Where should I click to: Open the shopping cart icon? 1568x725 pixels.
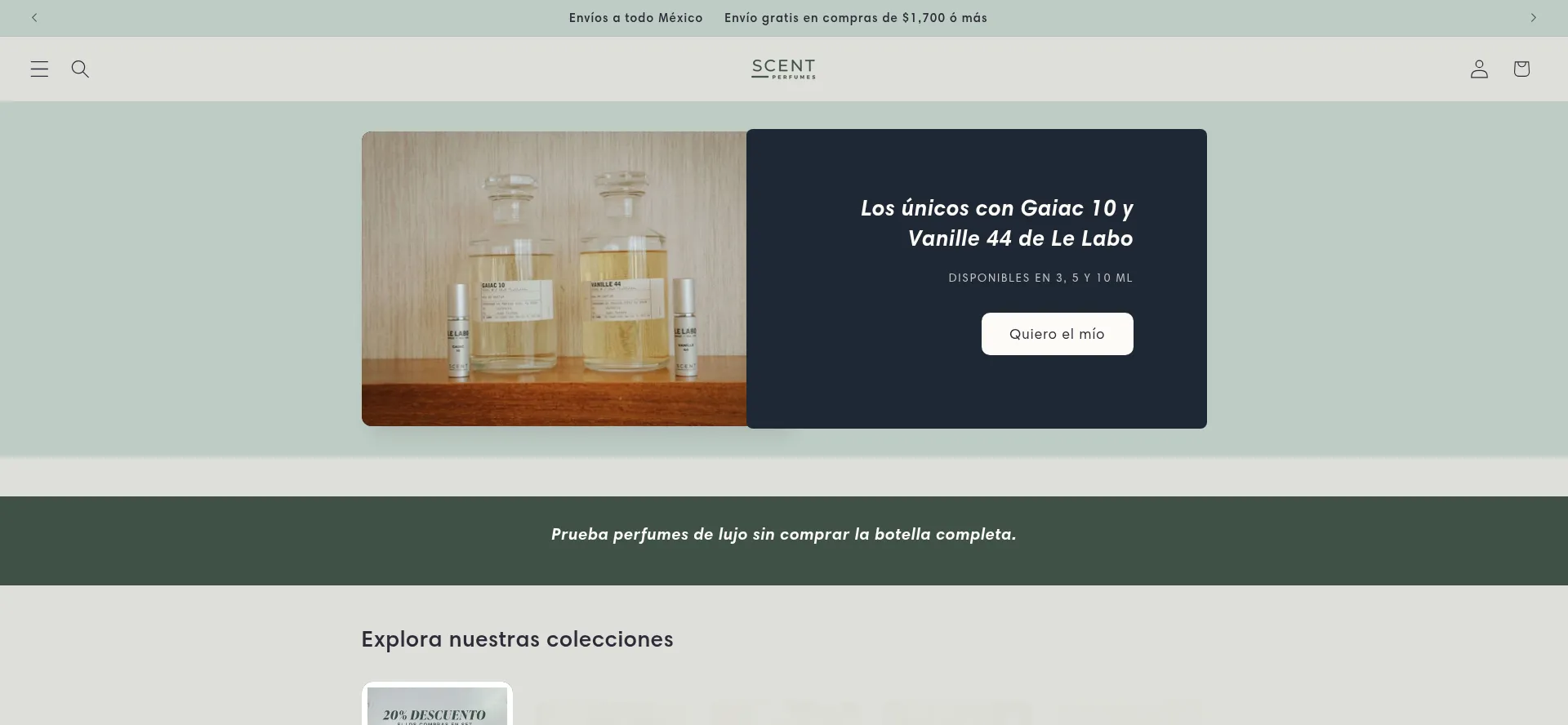tap(1521, 69)
